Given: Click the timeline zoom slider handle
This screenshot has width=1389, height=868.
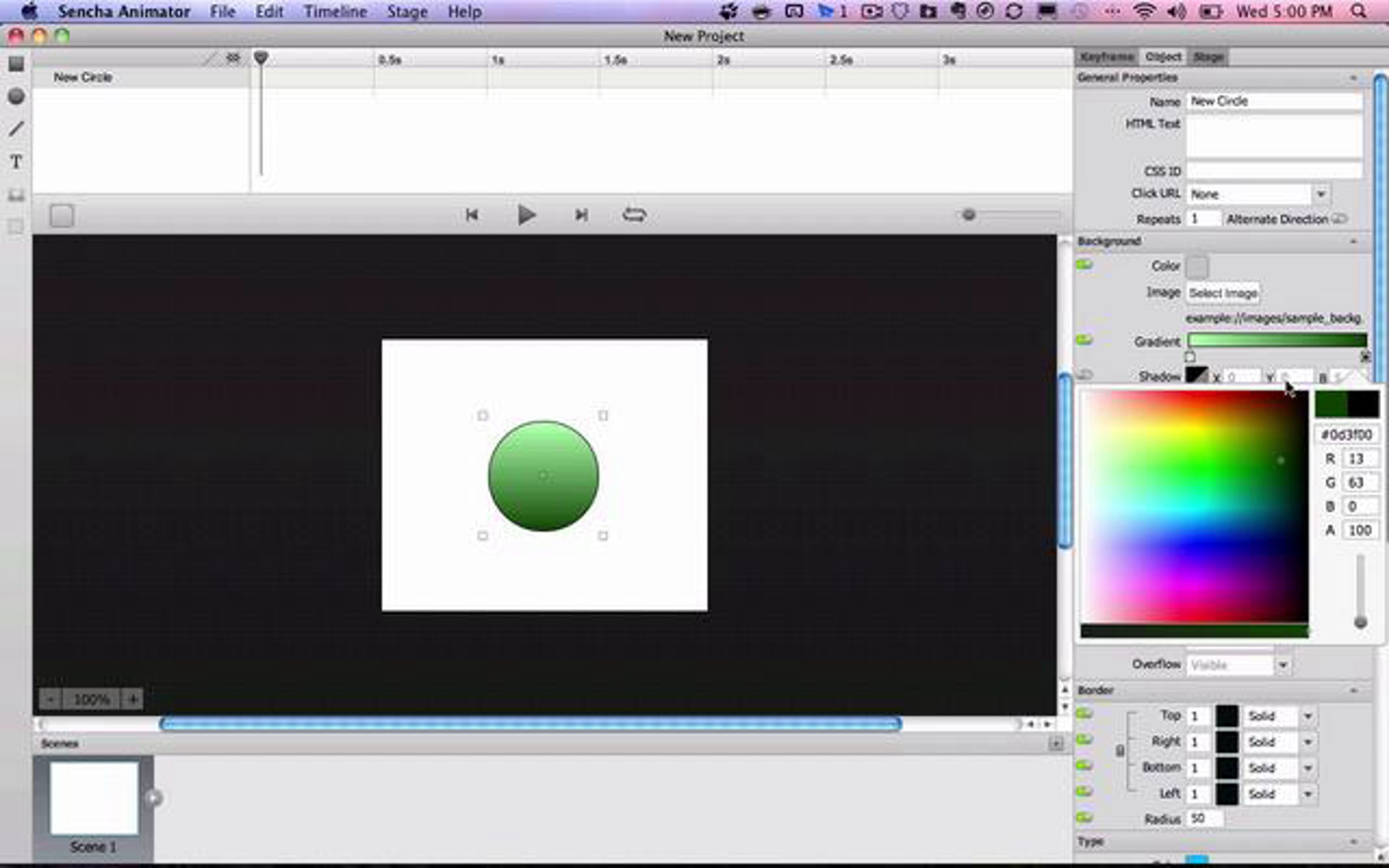Looking at the screenshot, I should tap(969, 215).
